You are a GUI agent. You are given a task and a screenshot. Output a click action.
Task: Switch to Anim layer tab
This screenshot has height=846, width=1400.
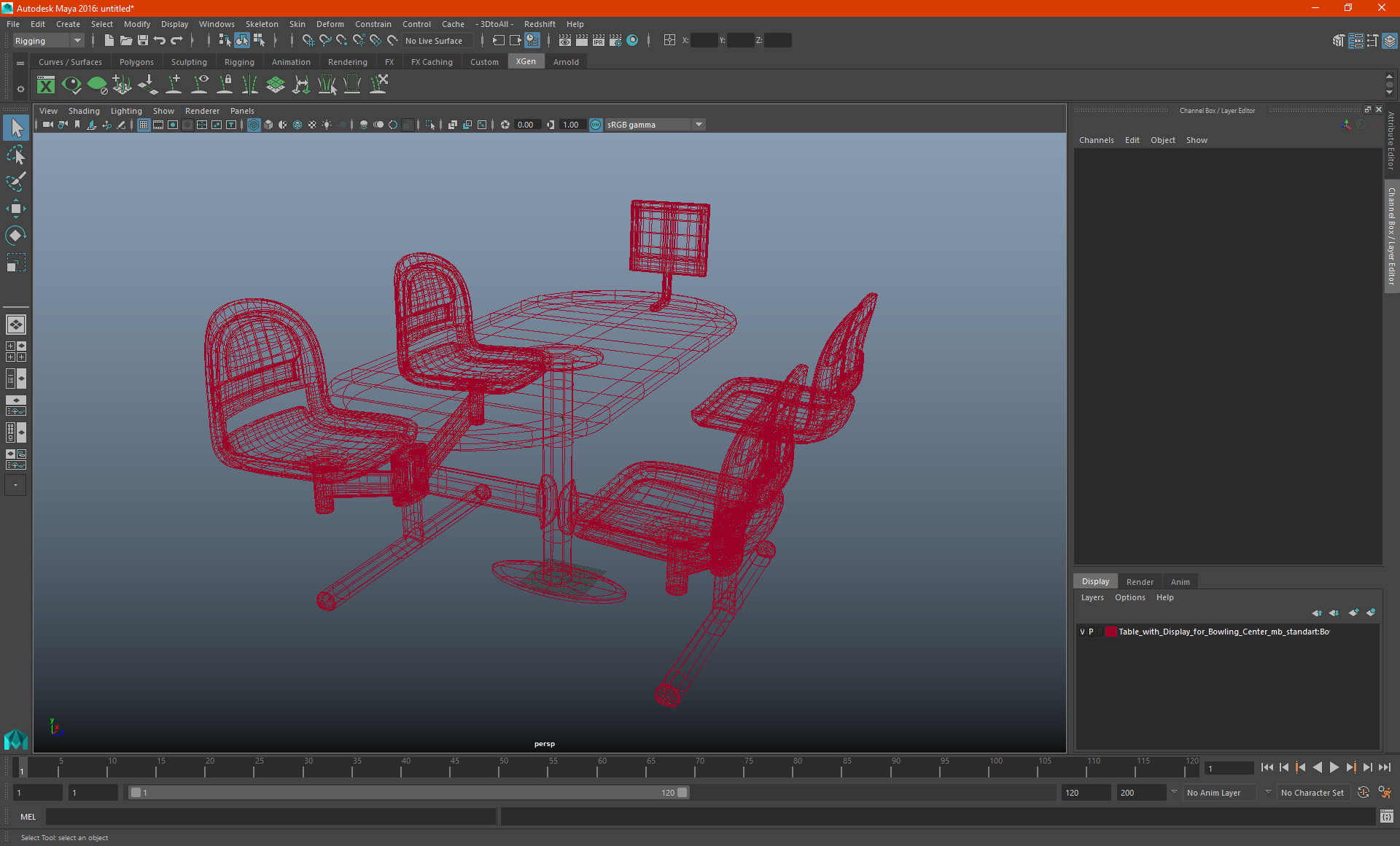[x=1180, y=582]
